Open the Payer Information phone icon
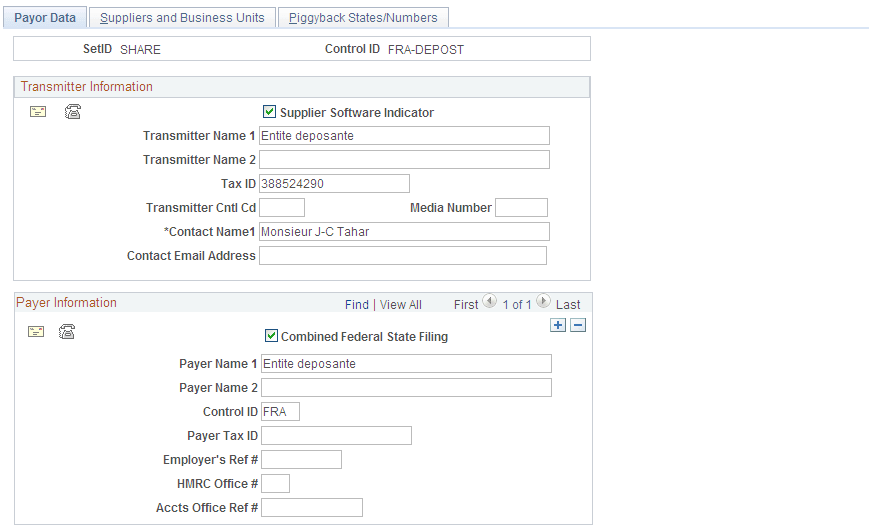 click(x=67, y=331)
